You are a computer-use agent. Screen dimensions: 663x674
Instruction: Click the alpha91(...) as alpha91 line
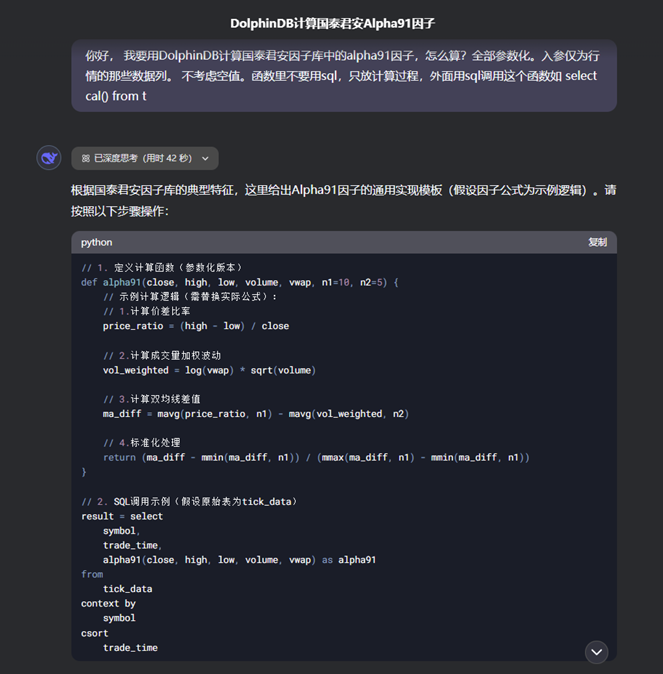239,560
